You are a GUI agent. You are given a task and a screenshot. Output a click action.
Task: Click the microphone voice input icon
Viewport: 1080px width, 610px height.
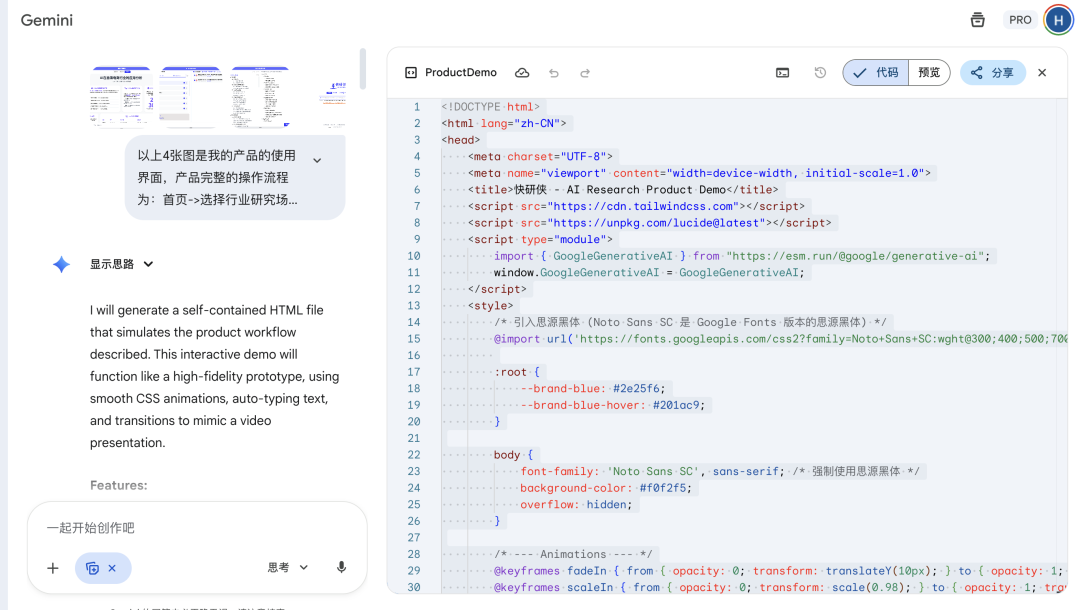pyautogui.click(x=341, y=567)
